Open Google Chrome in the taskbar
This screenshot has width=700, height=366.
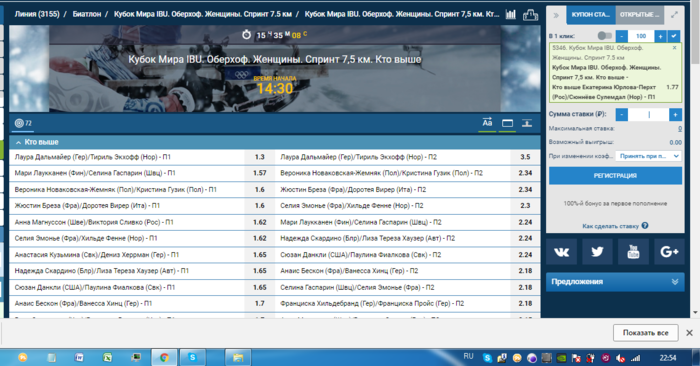coord(164,358)
